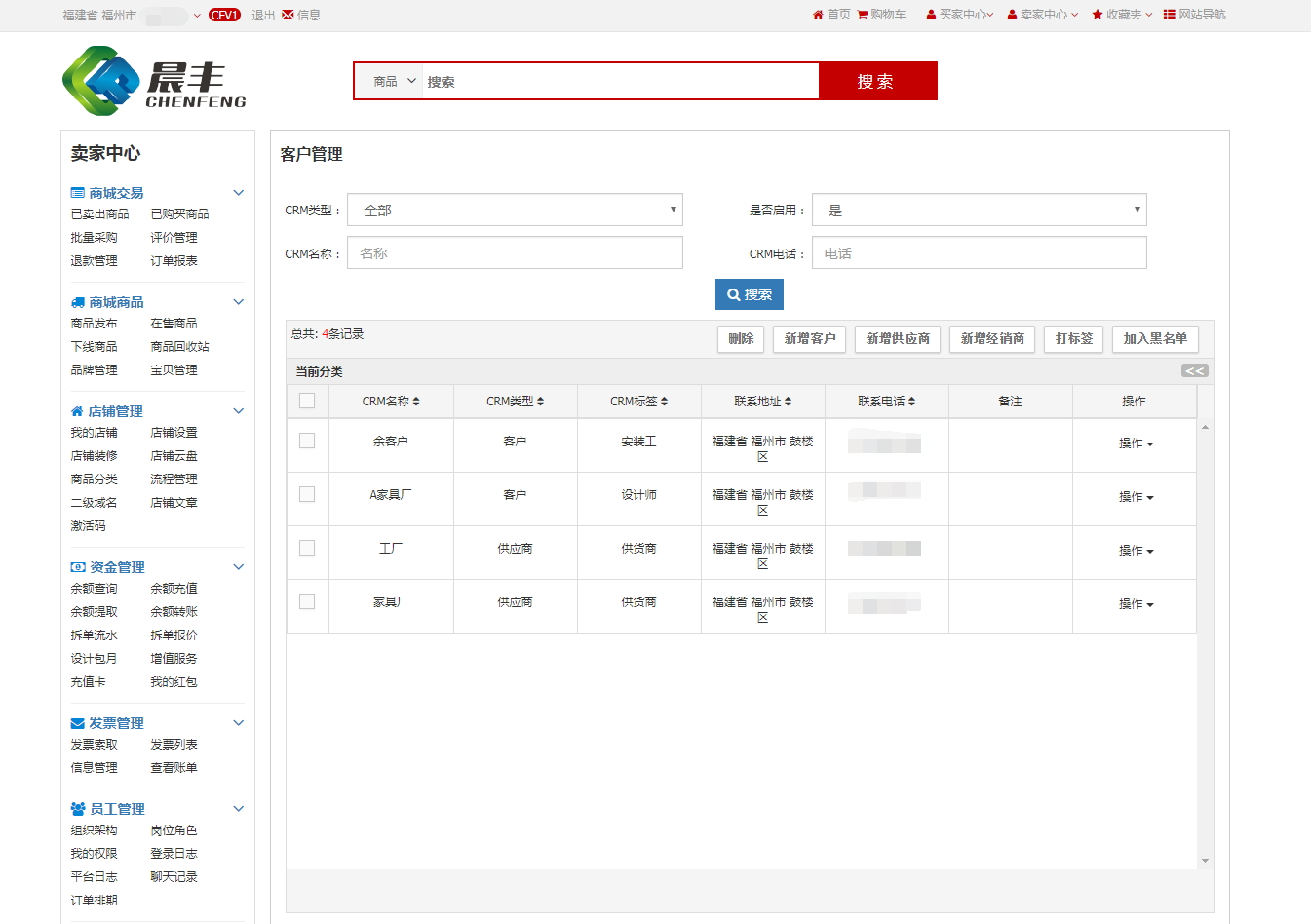This screenshot has height=924, width=1311.
Task: Click the home icon in top bar
Action: tap(818, 15)
